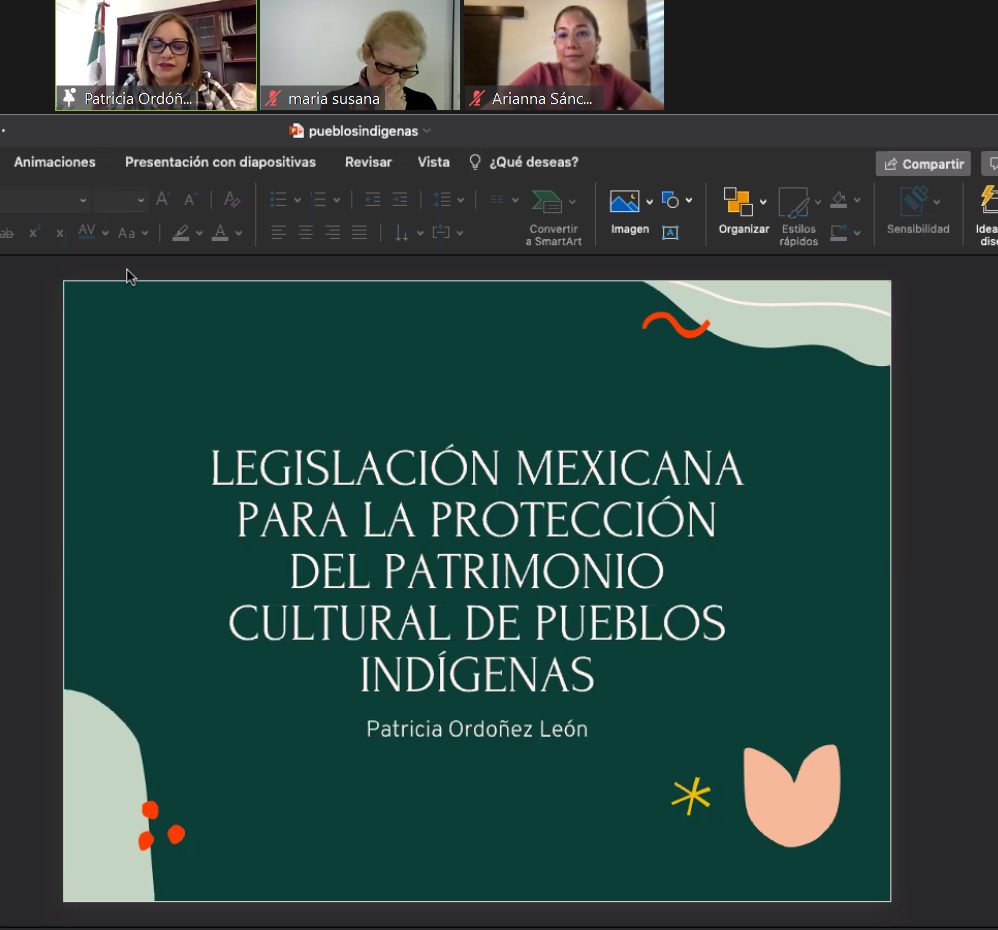998x930 pixels.
Task: Click the Compartir button
Action: click(x=923, y=164)
